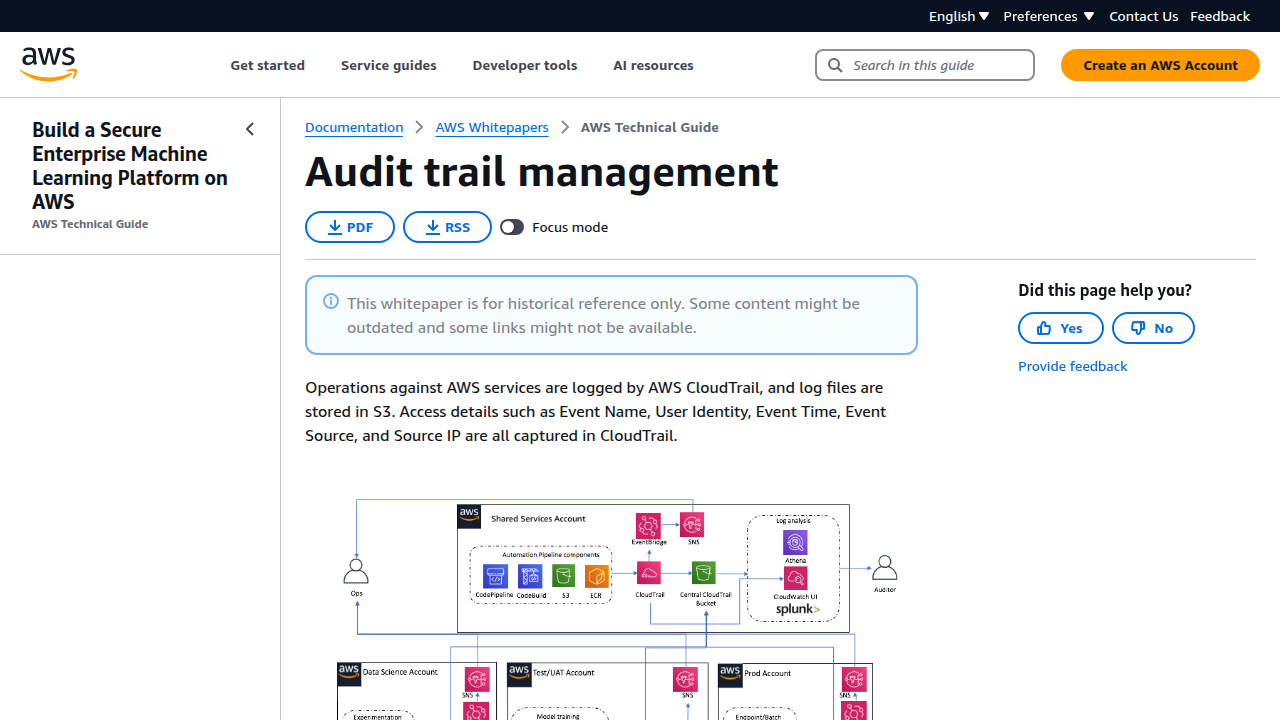The height and width of the screenshot is (720, 1280).
Task: Click the CloudTrail icon in diagram
Action: click(649, 573)
